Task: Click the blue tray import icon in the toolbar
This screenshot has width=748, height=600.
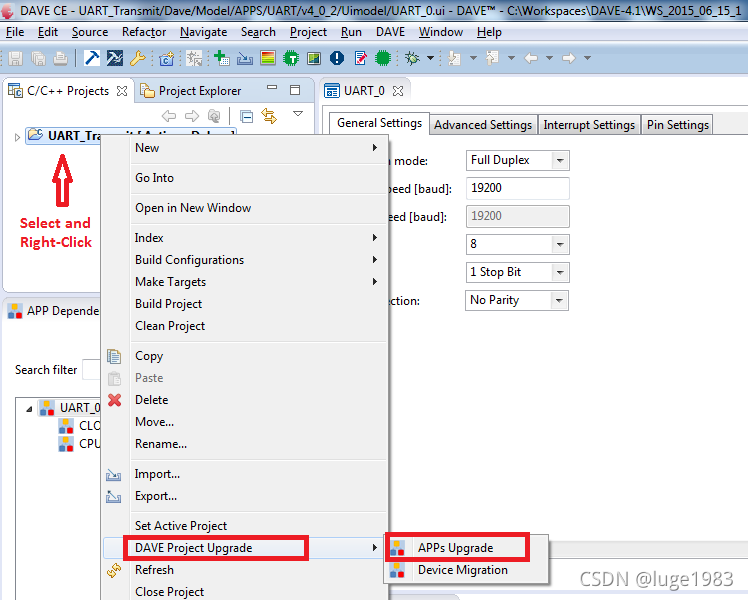Action: [x=245, y=58]
